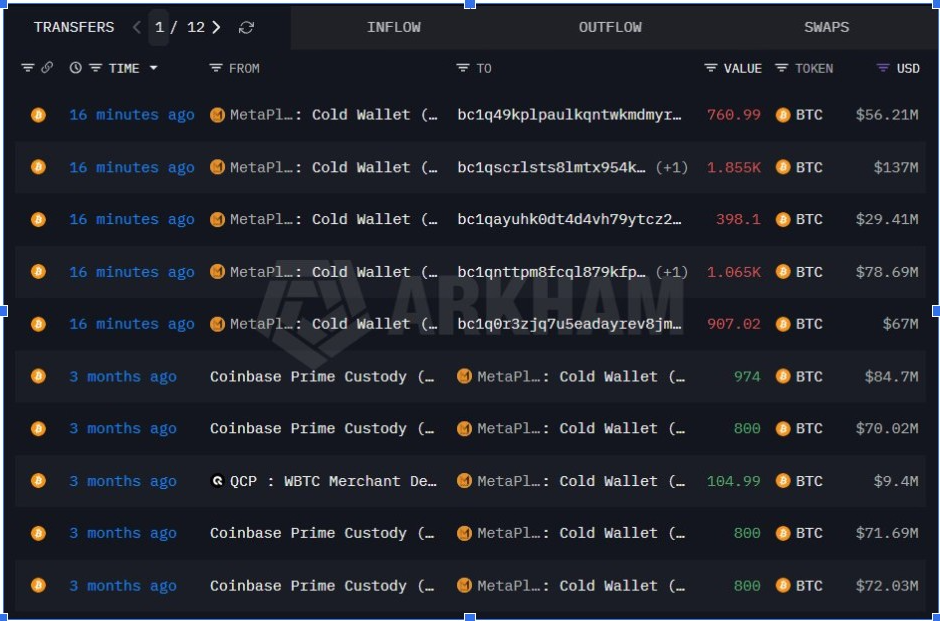Click Bitcoin chain icon in 398.1 row
Image resolution: width=940 pixels, height=621 pixels.
(x=38, y=219)
